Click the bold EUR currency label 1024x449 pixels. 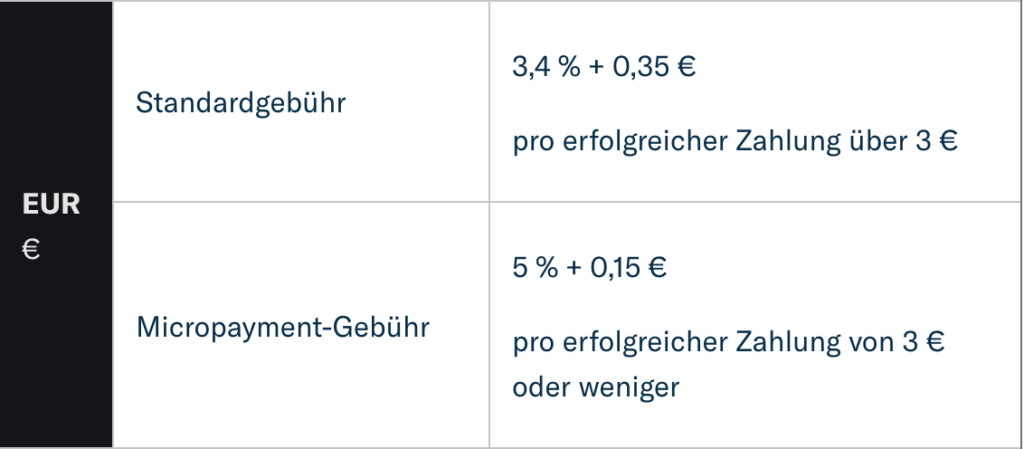tap(51, 205)
